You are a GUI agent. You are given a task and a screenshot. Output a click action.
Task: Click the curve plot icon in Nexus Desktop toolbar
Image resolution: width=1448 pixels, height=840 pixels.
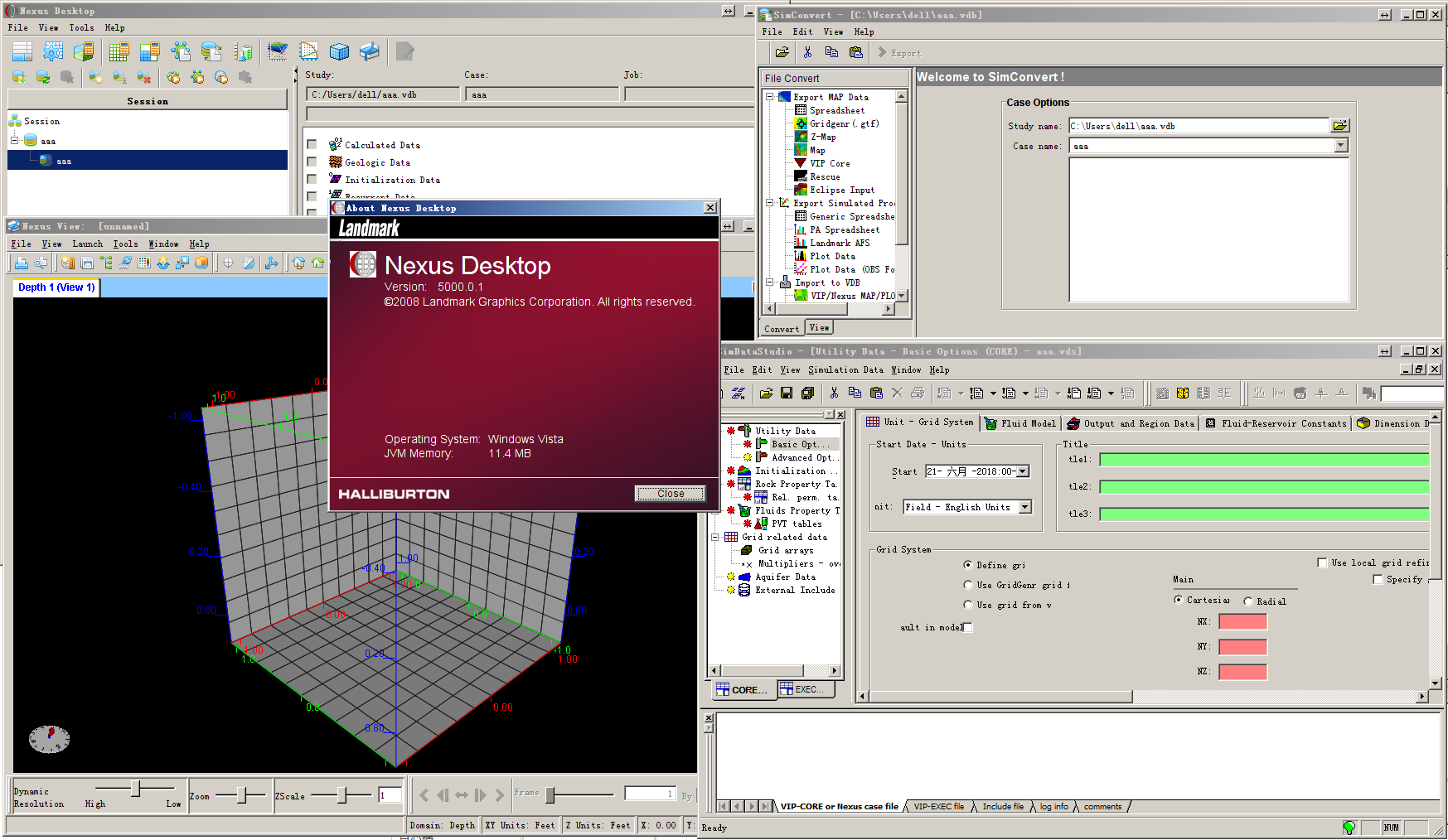click(308, 51)
